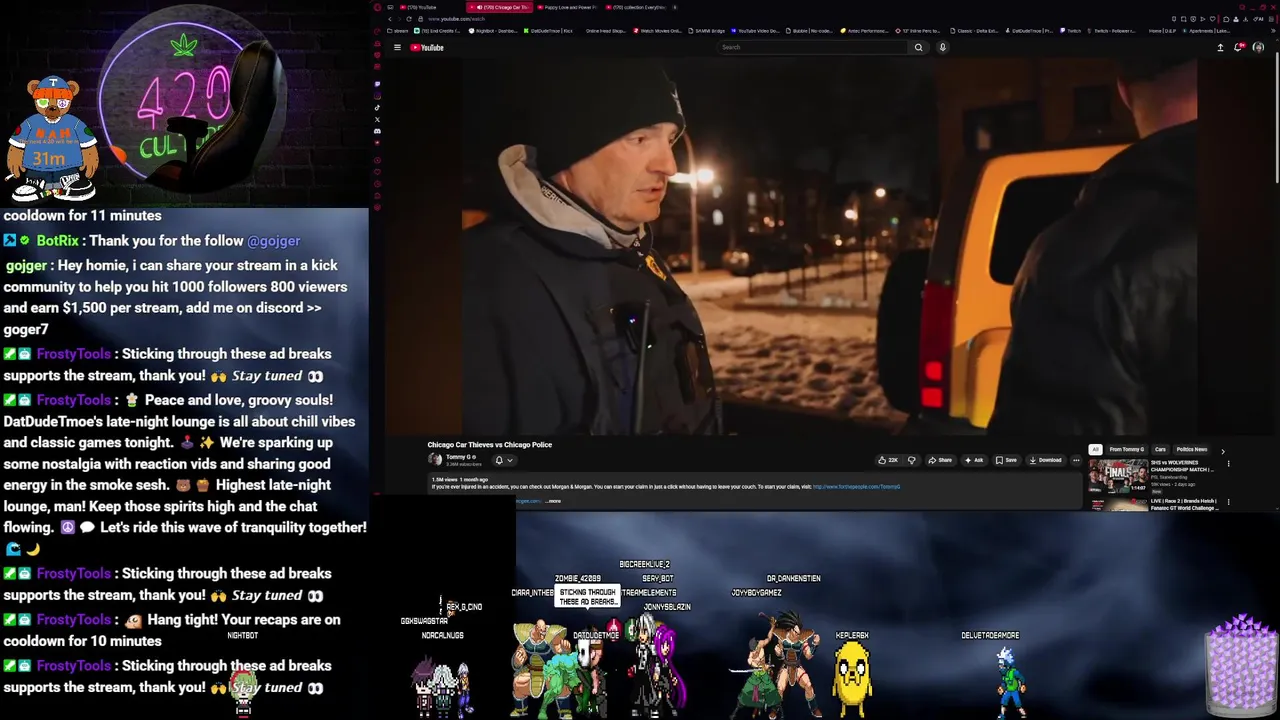Open X/Twitter in browser sidebar
The height and width of the screenshot is (720, 1280).
(x=377, y=119)
